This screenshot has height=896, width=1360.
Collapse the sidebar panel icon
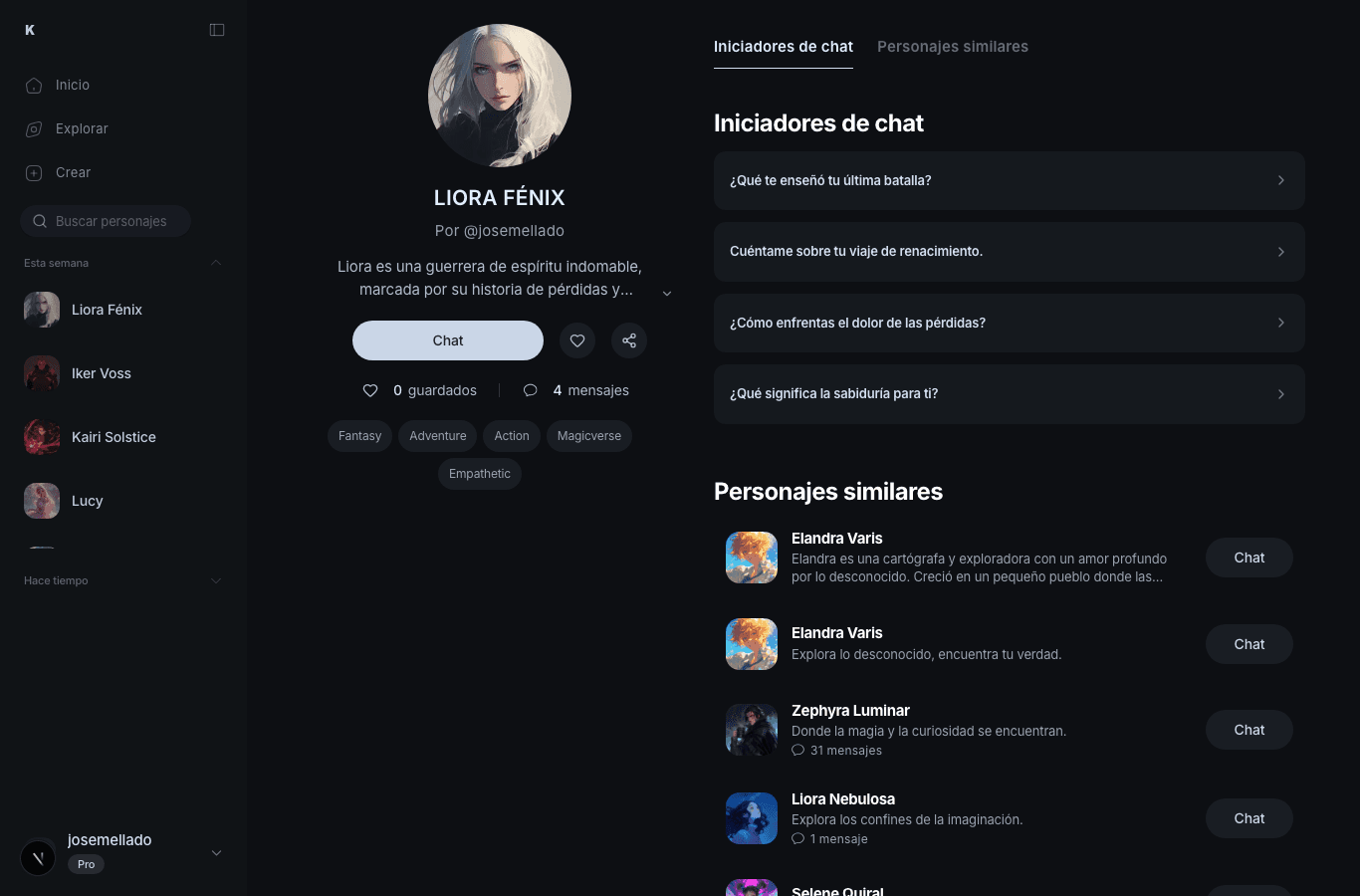217,30
